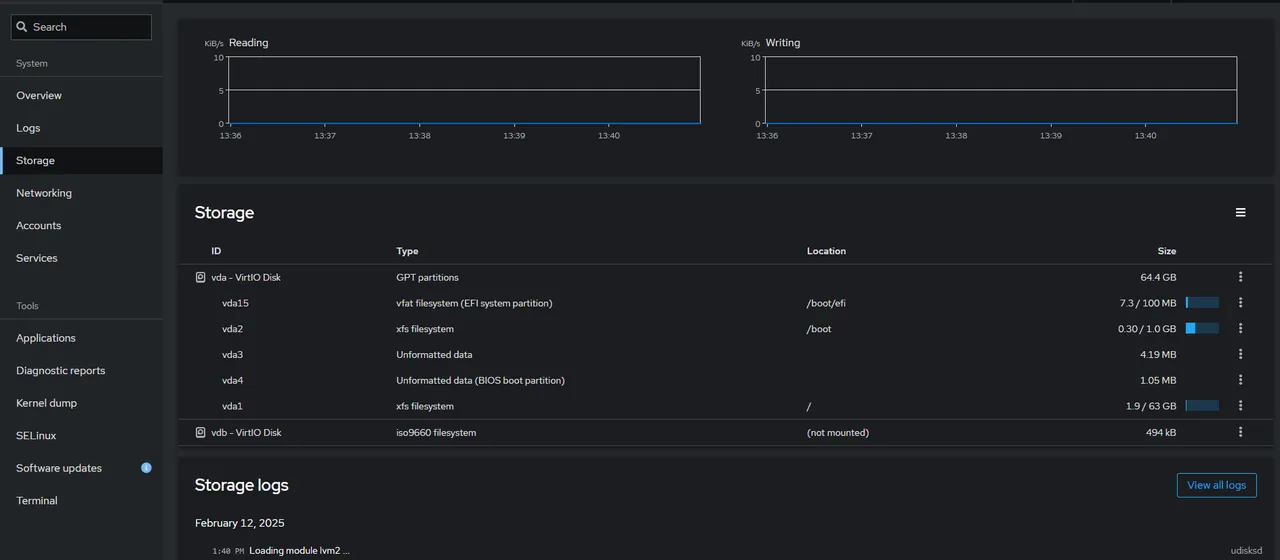Image resolution: width=1280 pixels, height=560 pixels.
Task: Open kebab menu for vdb VirtIO Disk
Action: [1240, 432]
